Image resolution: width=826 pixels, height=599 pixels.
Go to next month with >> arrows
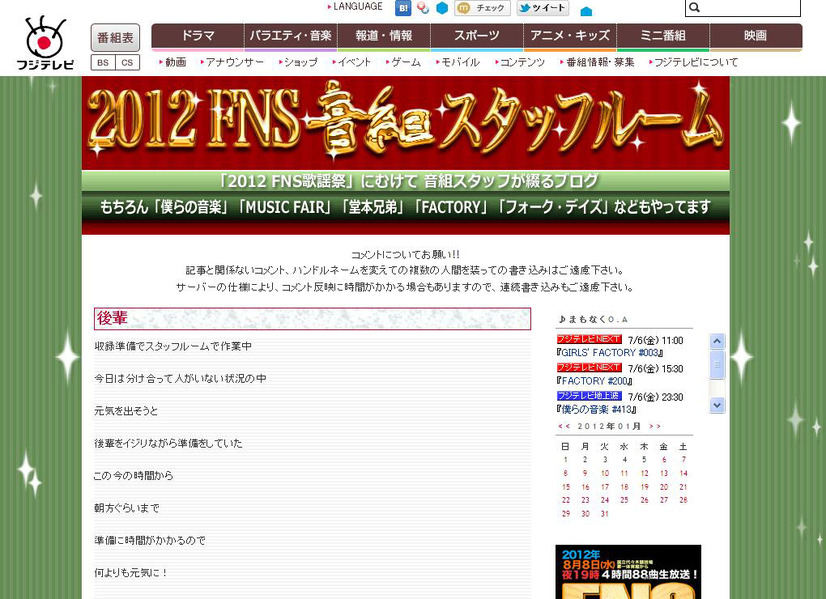point(655,426)
